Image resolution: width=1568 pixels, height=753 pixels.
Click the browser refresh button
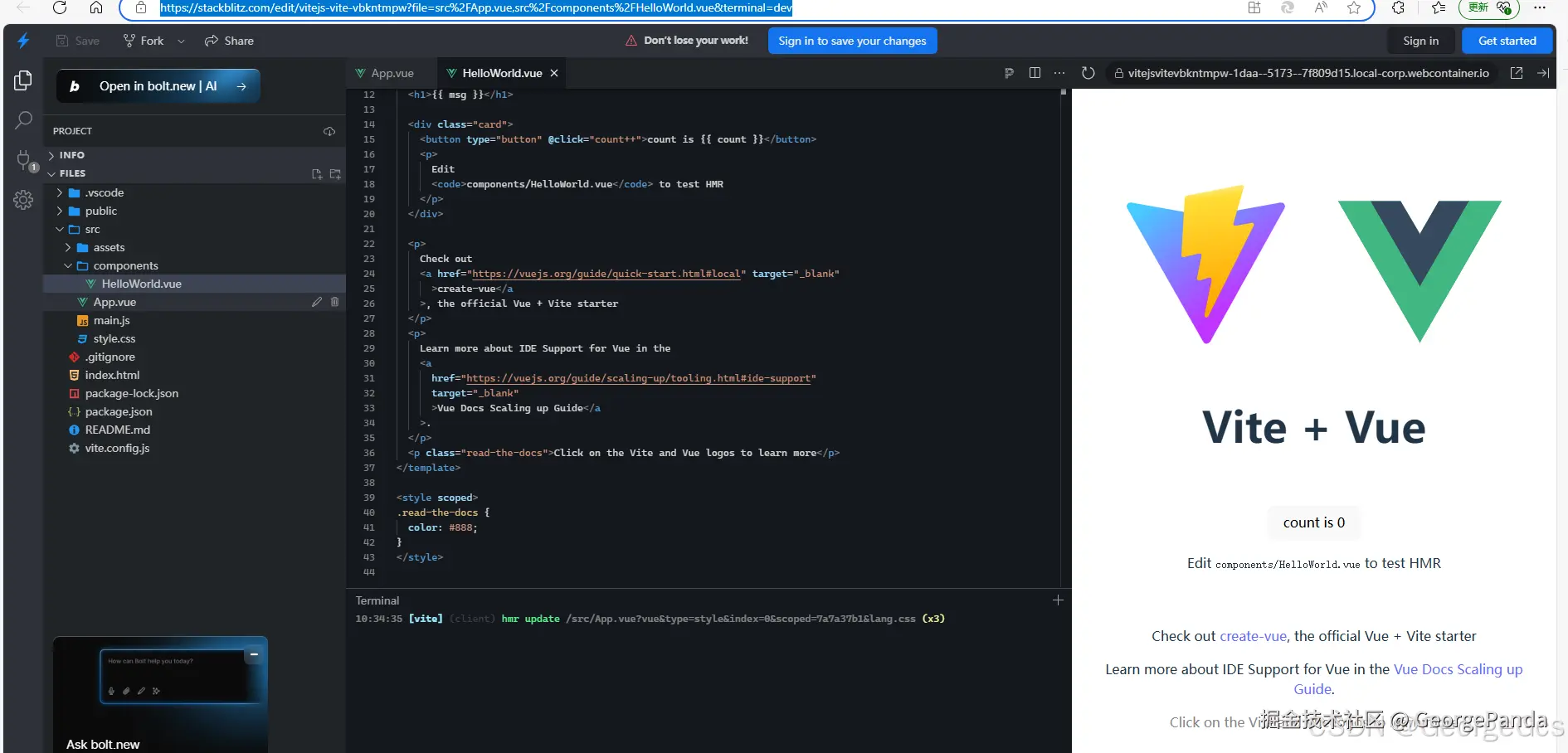click(60, 7)
